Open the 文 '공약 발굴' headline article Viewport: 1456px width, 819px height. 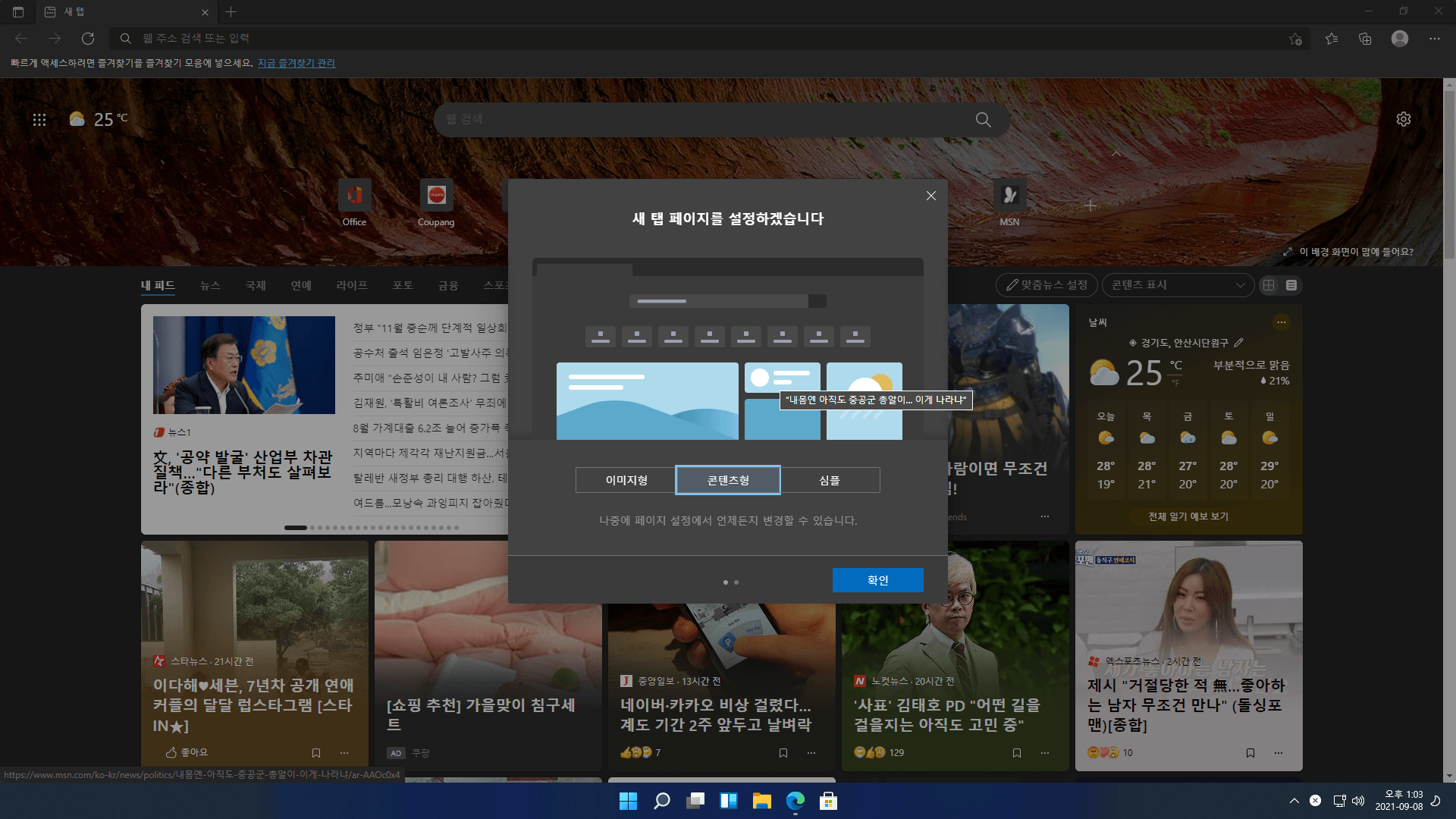click(243, 472)
